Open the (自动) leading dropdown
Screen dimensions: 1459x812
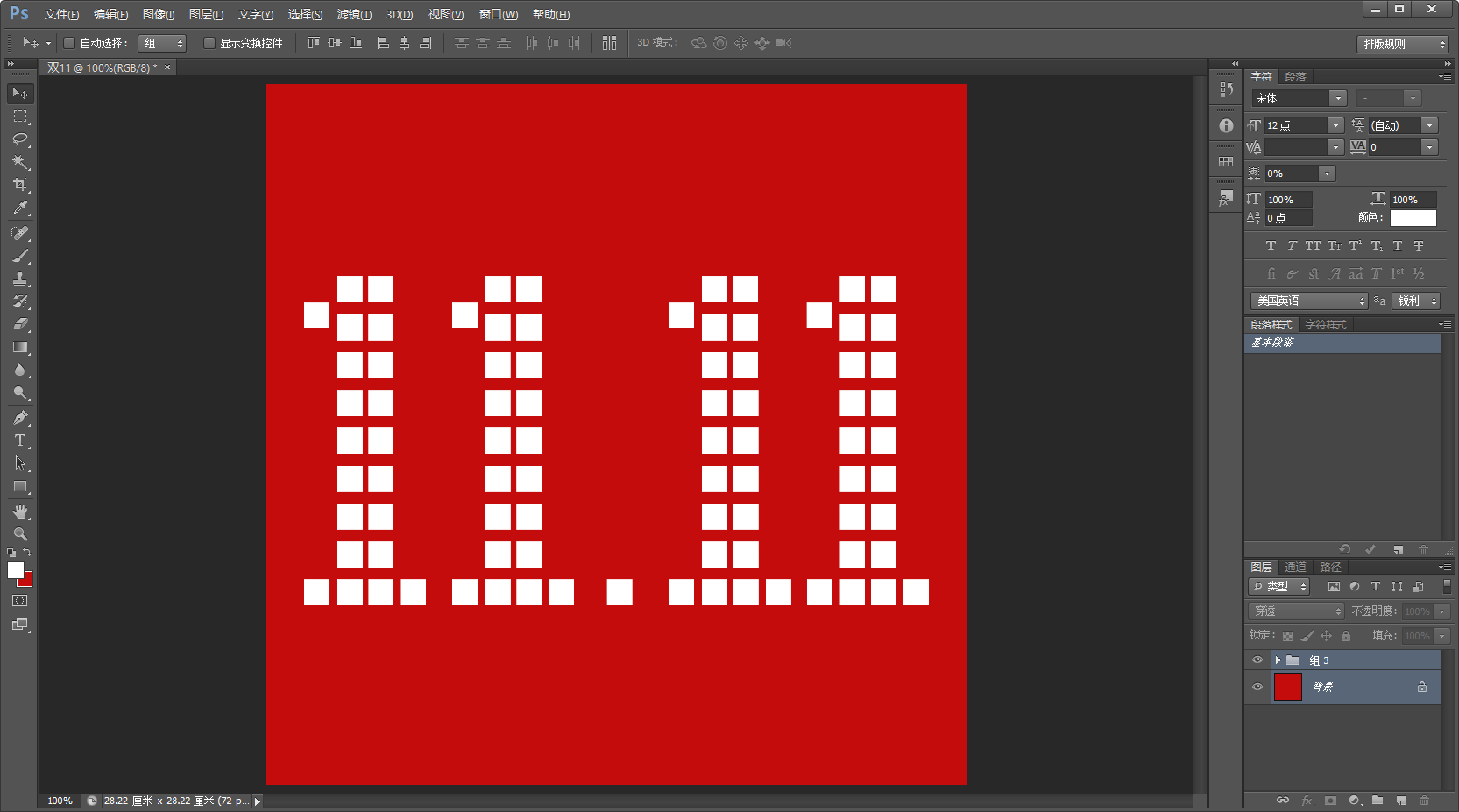1430,125
